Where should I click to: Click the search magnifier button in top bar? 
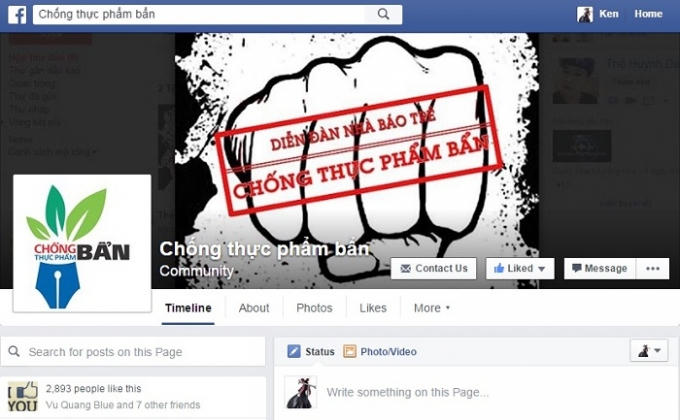(x=383, y=14)
